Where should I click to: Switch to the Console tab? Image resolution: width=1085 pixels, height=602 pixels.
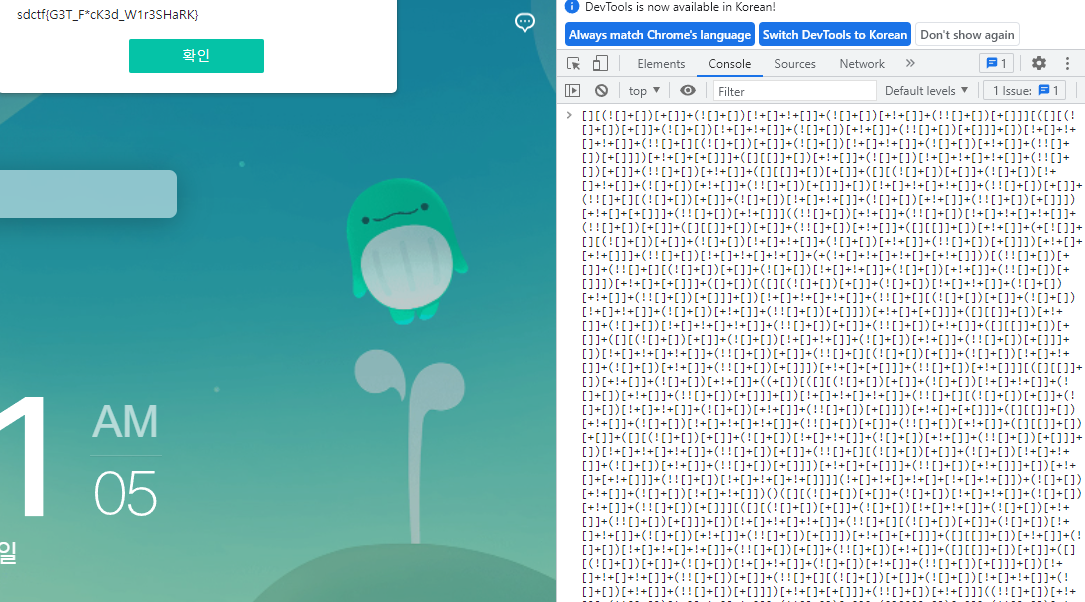729,64
